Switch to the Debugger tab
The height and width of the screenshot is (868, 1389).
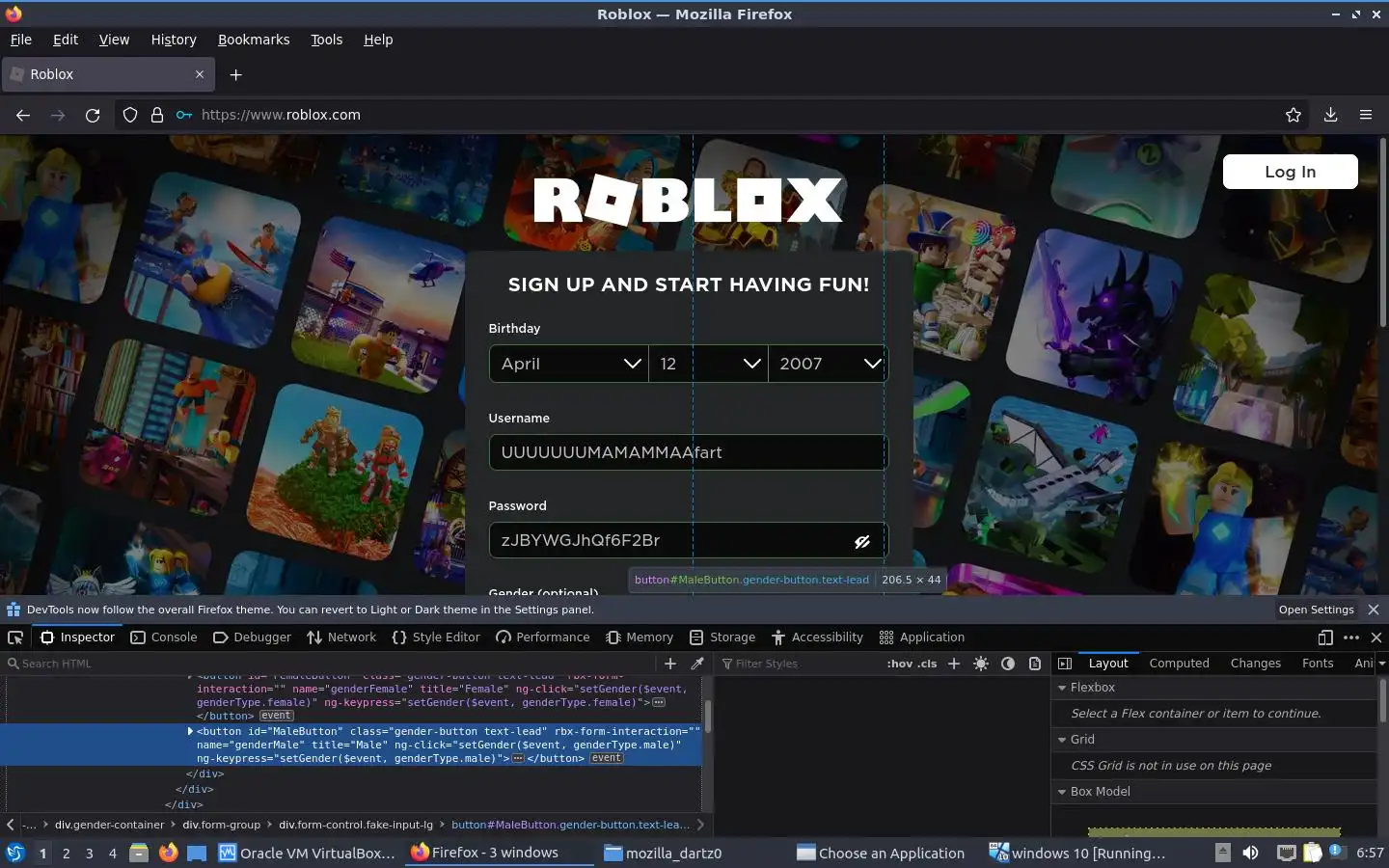[x=252, y=637]
